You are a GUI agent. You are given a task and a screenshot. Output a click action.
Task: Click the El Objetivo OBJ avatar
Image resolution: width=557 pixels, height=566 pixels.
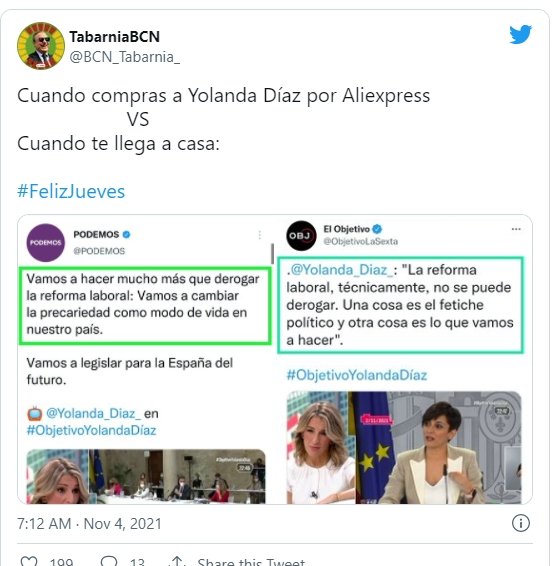[301, 236]
